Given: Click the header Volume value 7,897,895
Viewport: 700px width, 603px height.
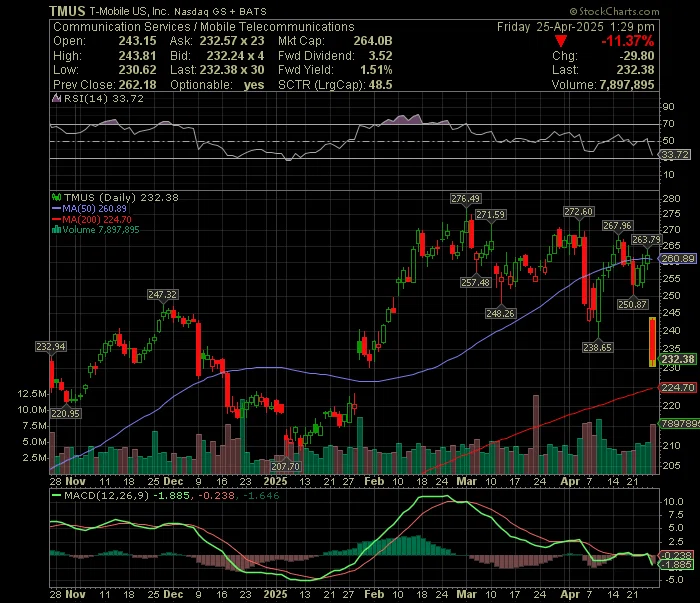Looking at the screenshot, I should (x=627, y=85).
